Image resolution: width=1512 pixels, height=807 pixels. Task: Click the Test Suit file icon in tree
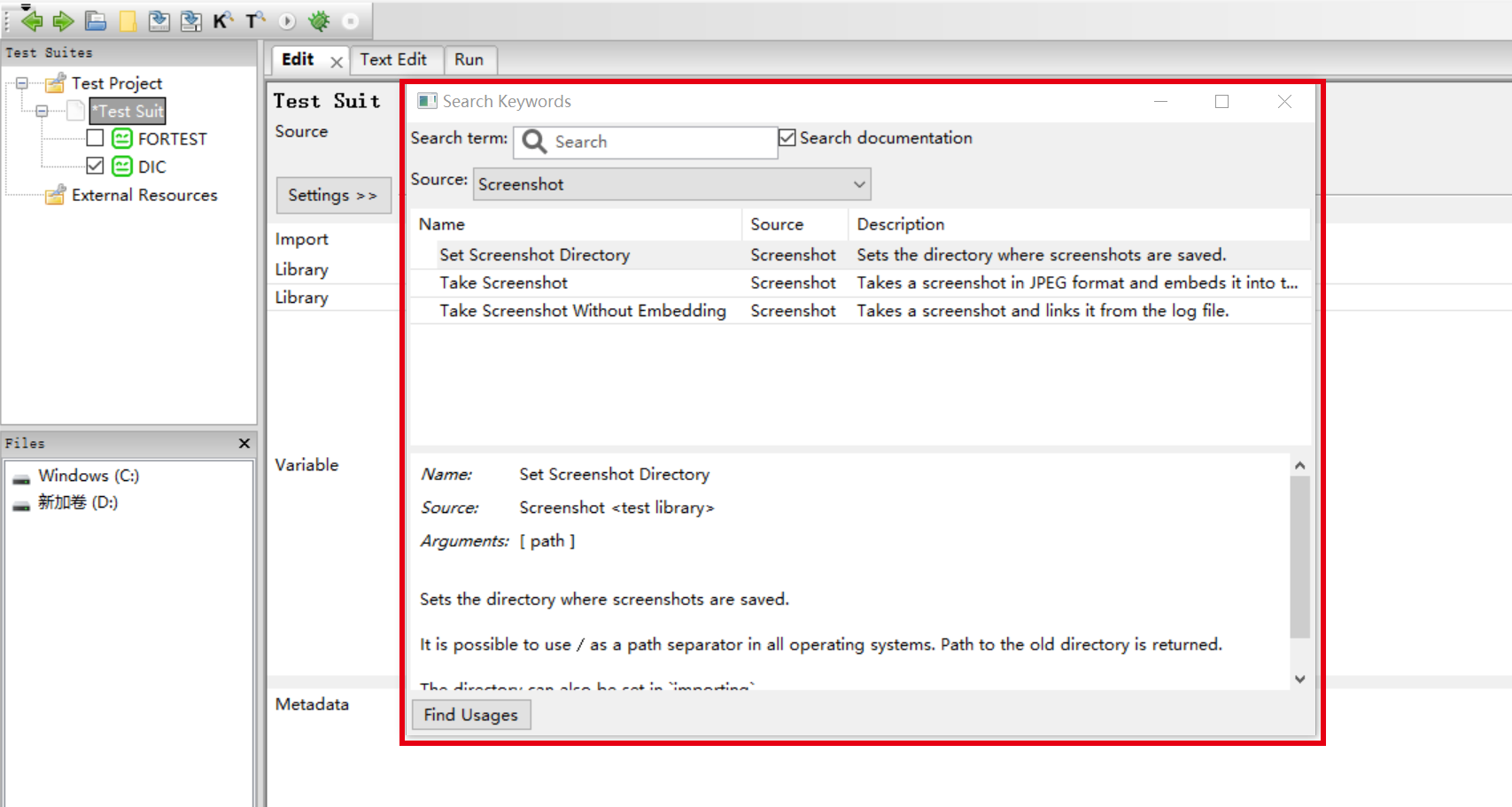click(77, 111)
